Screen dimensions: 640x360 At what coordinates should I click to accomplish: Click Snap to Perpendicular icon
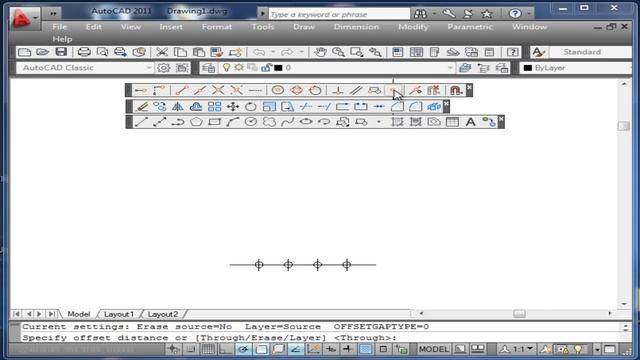coord(337,90)
